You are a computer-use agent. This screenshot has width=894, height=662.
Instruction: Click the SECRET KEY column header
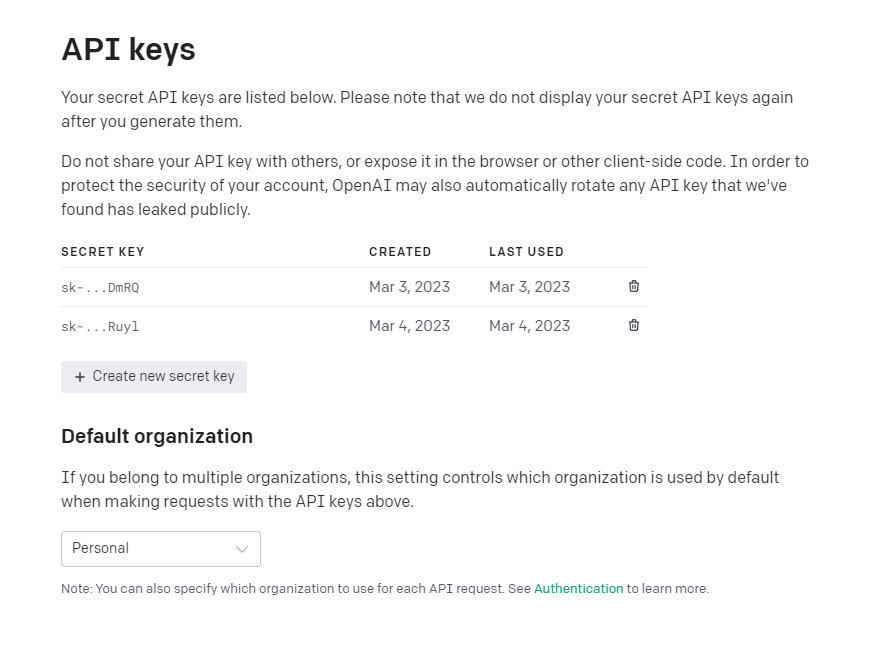[x=103, y=252]
